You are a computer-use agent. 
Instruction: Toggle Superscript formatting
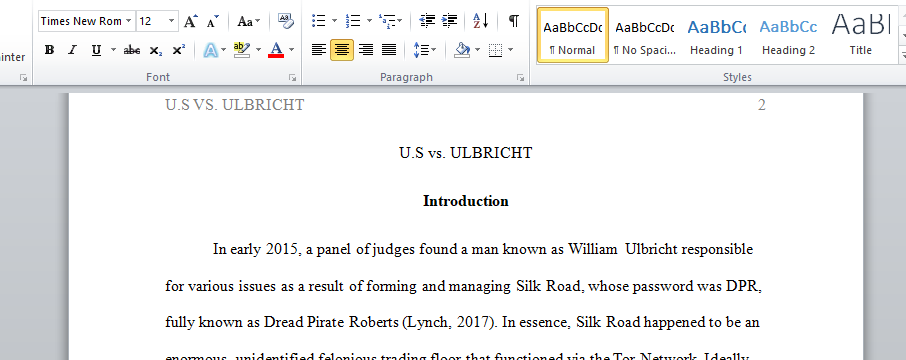(179, 50)
